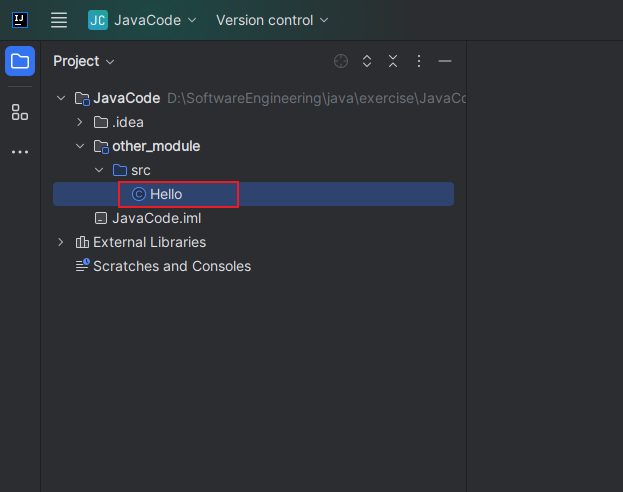Open the main hamburger menu
This screenshot has height=492, width=623.
tap(59, 20)
